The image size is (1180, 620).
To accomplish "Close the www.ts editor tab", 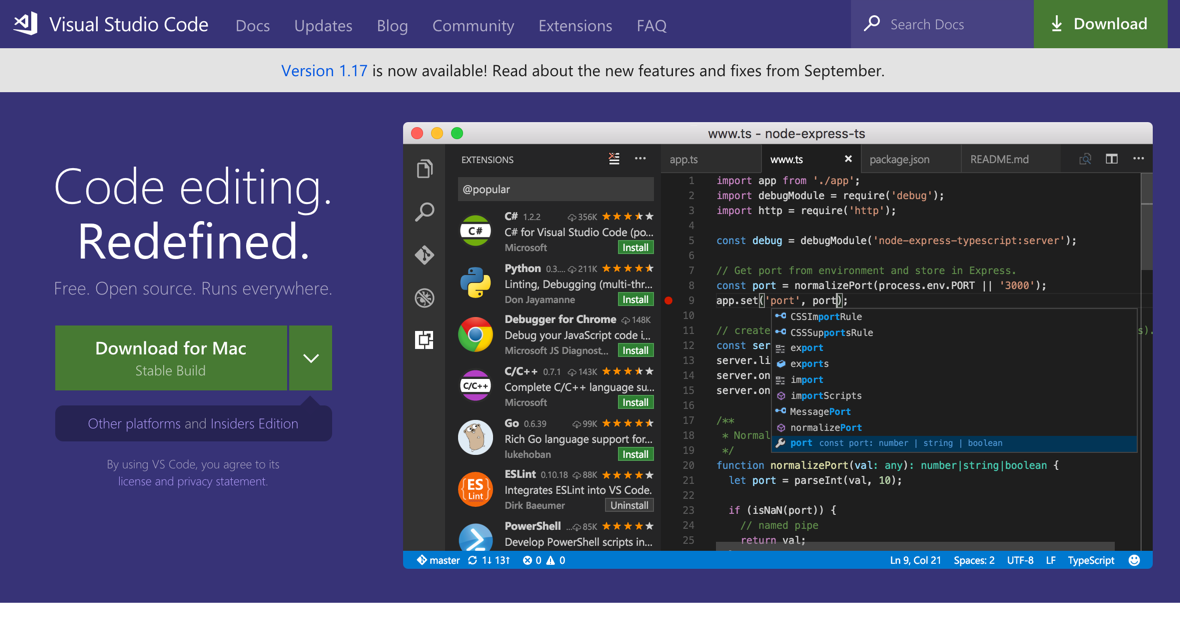I will coord(848,159).
